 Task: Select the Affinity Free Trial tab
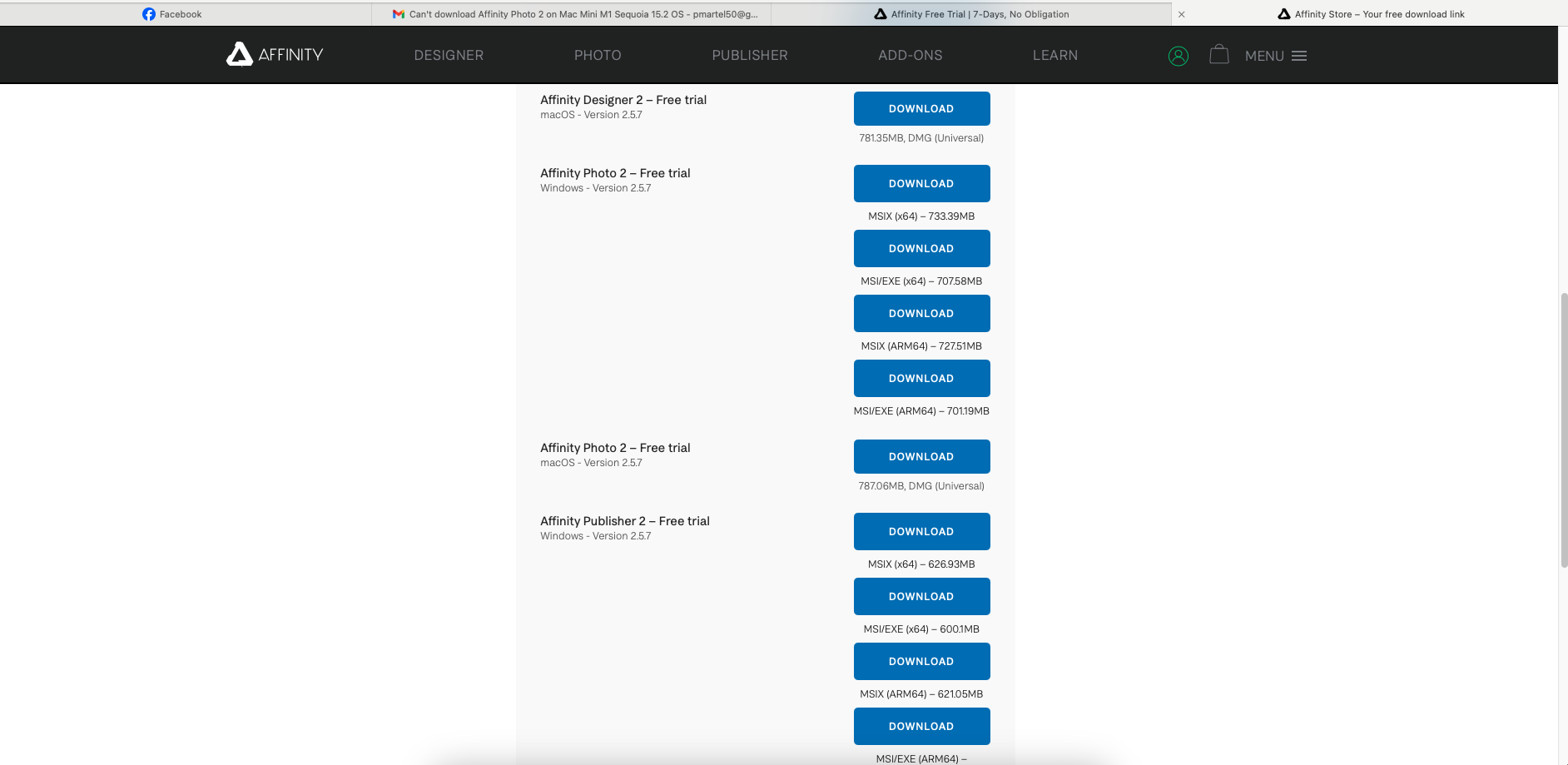(x=970, y=14)
